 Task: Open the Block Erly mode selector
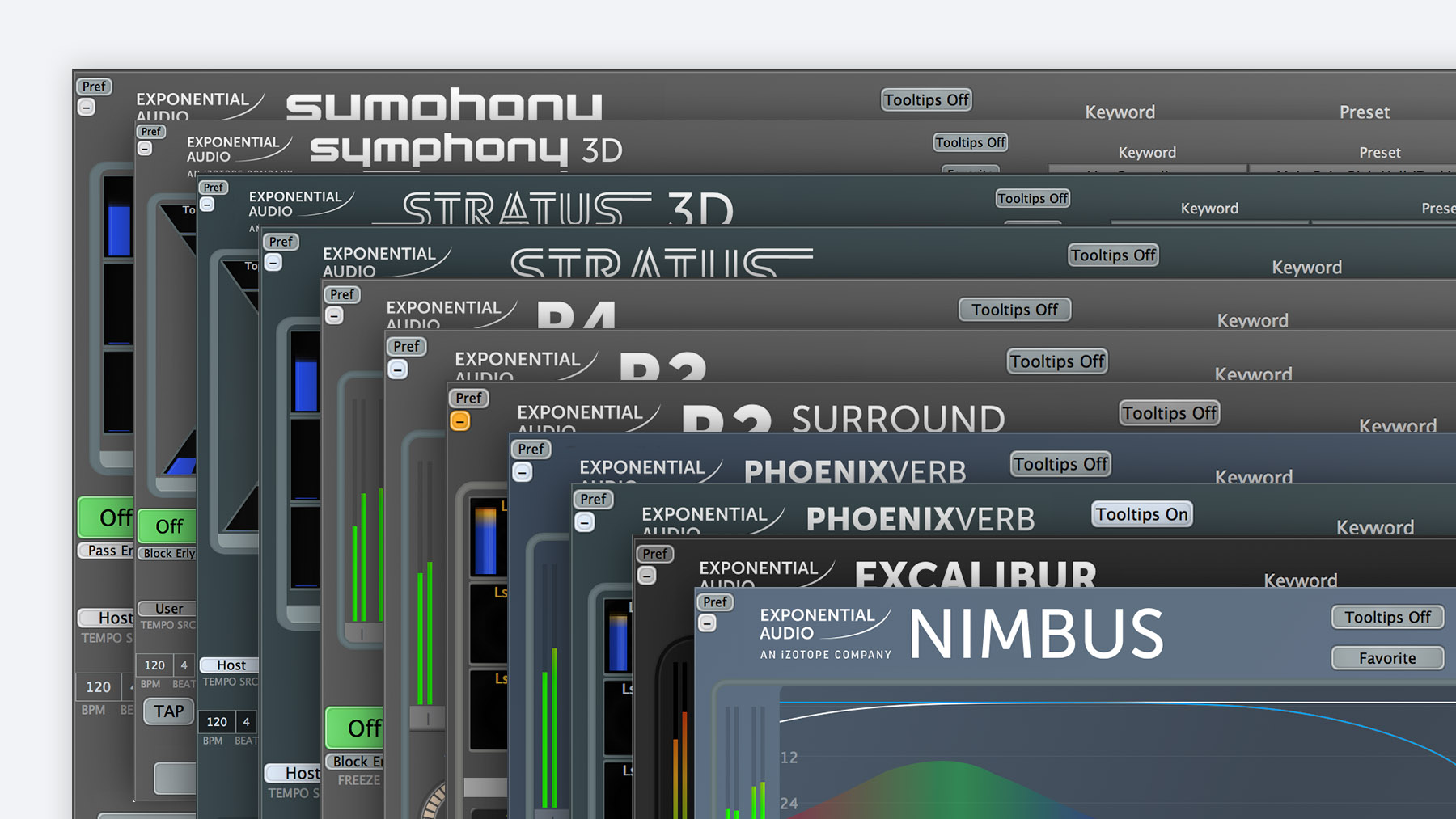pyautogui.click(x=168, y=553)
